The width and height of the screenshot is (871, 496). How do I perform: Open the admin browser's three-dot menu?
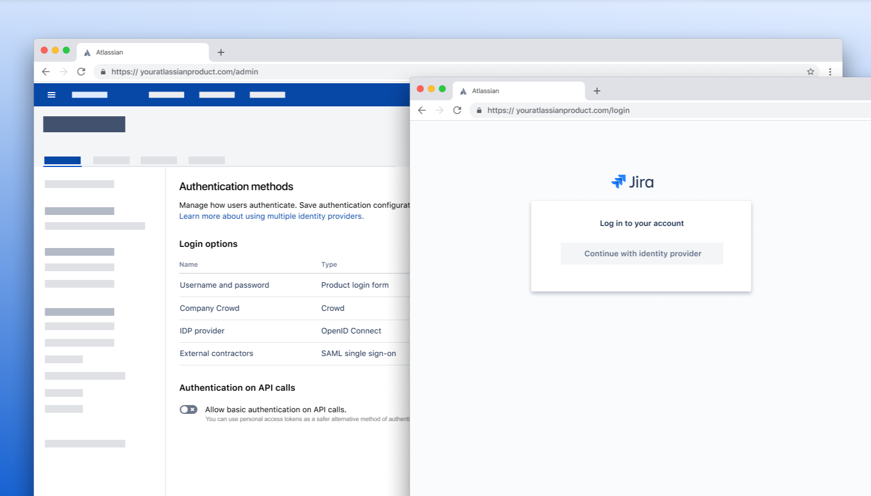[x=830, y=72]
